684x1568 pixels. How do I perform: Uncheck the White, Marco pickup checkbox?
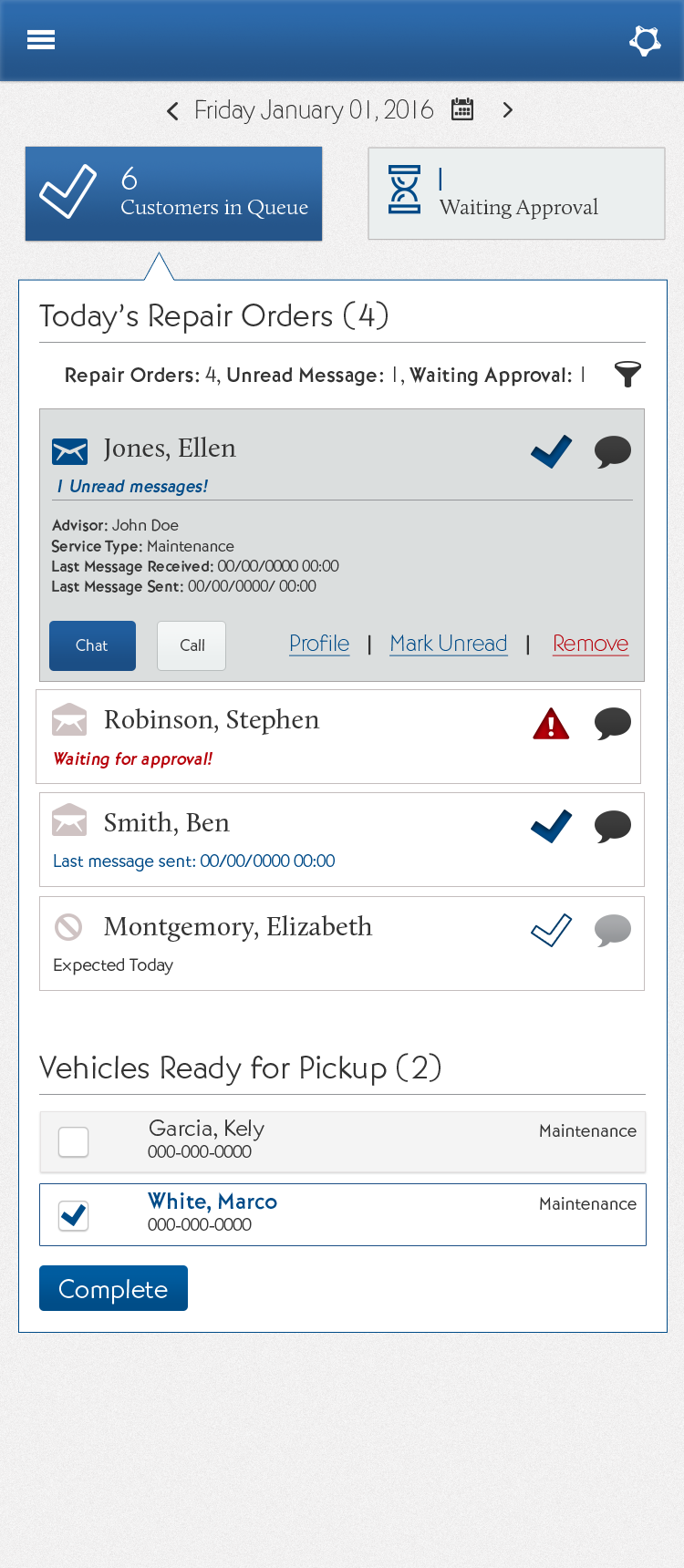click(x=73, y=1214)
